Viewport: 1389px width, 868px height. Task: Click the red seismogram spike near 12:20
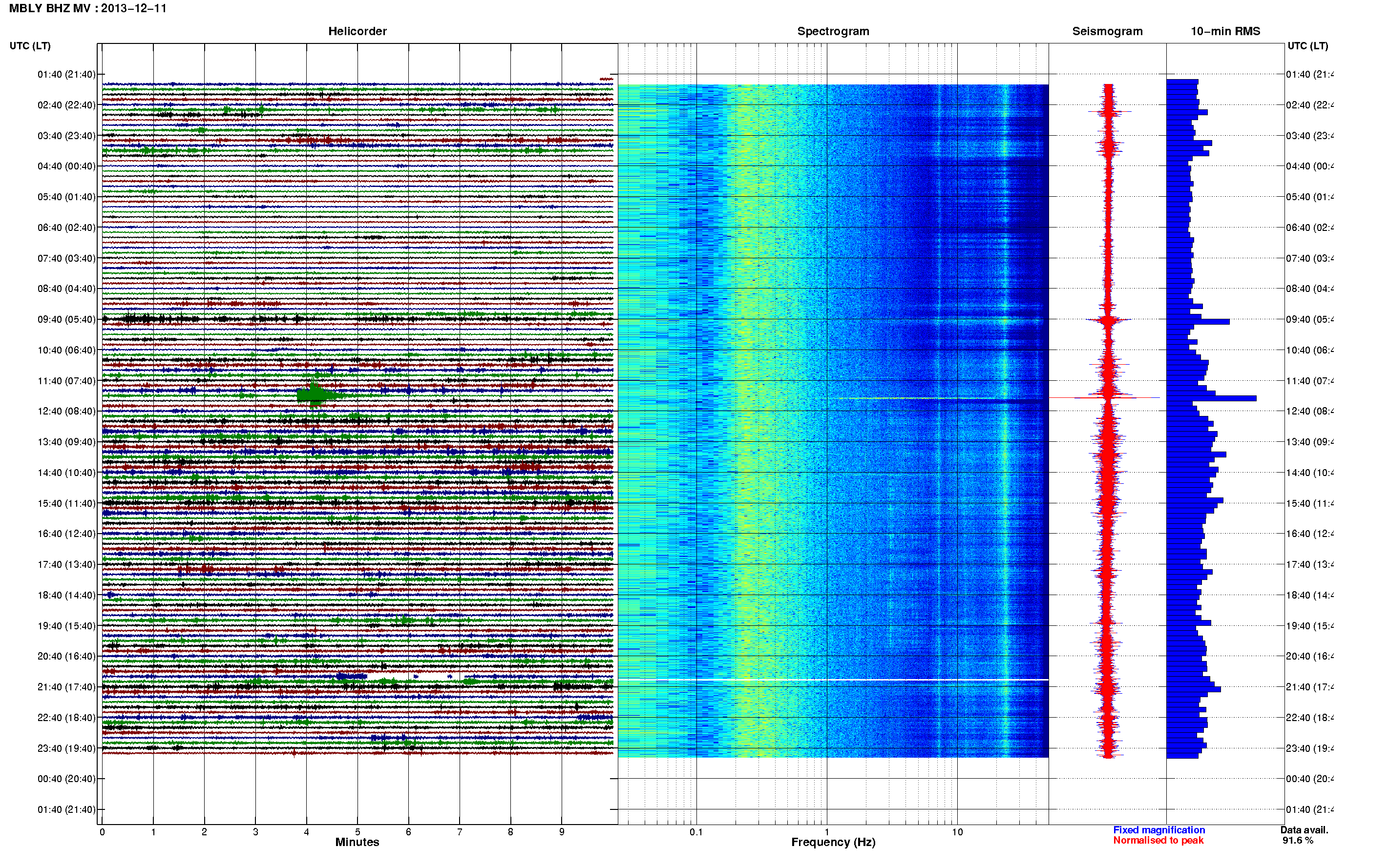(x=1104, y=397)
